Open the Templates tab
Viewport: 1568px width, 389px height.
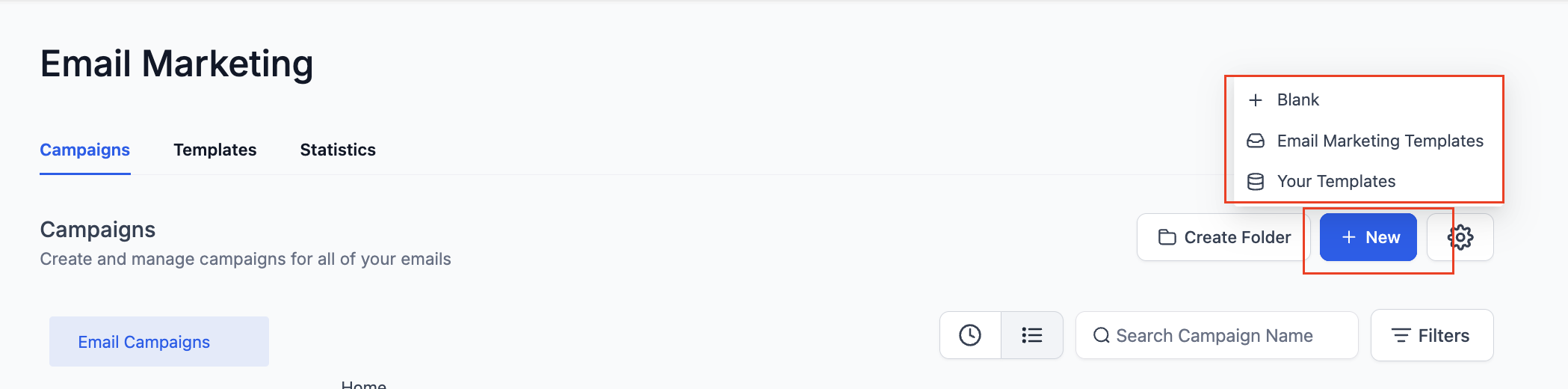click(x=214, y=150)
